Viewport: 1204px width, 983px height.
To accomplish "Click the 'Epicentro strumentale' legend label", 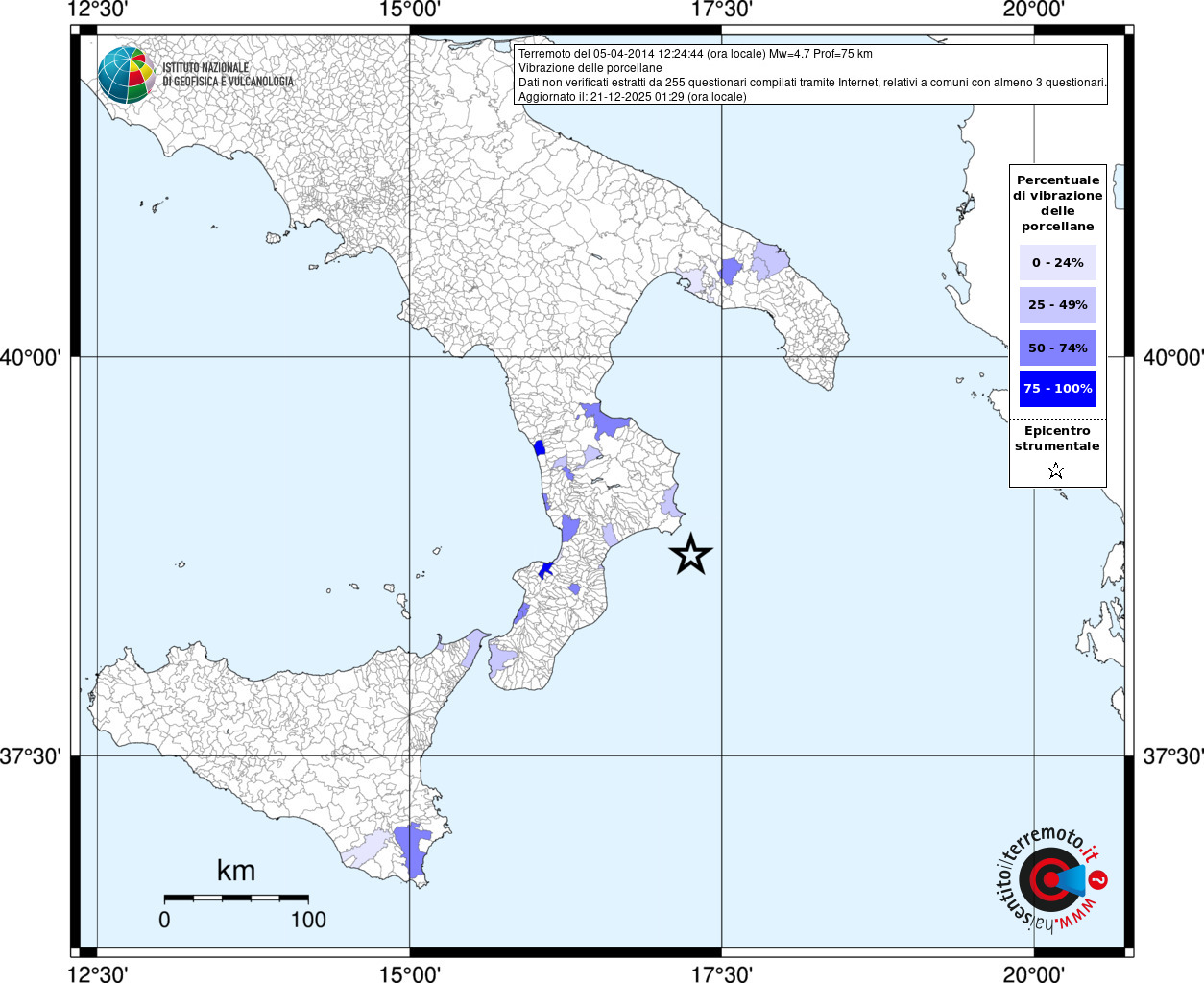I will tap(1057, 439).
